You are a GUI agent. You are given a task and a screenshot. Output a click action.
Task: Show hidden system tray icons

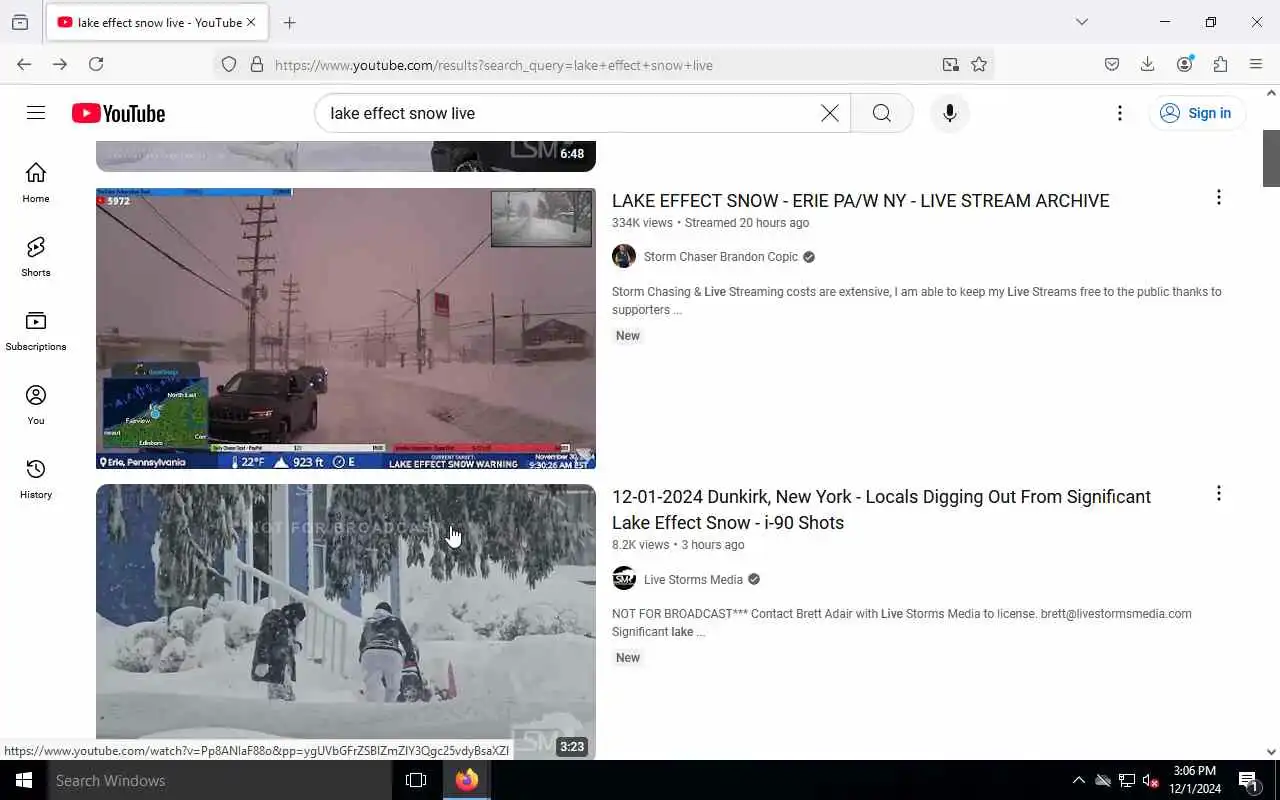1078,780
